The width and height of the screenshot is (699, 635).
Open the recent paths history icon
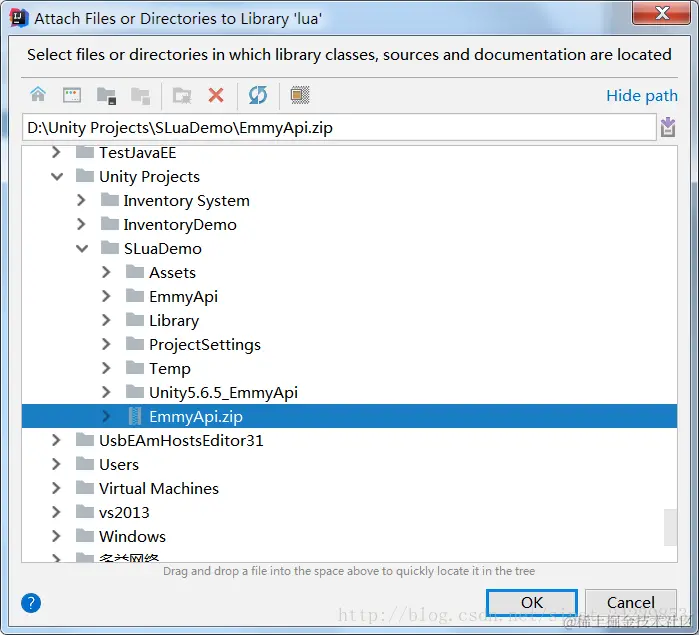(x=667, y=127)
